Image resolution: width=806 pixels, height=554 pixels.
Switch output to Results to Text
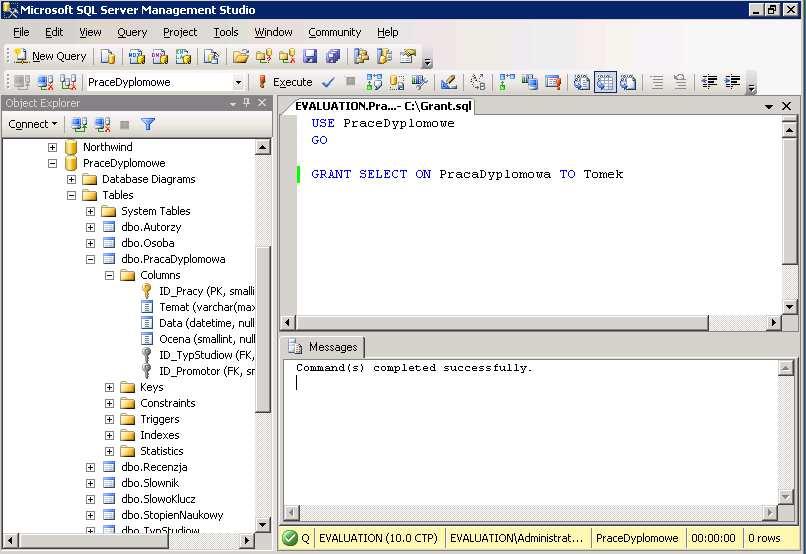coord(582,82)
